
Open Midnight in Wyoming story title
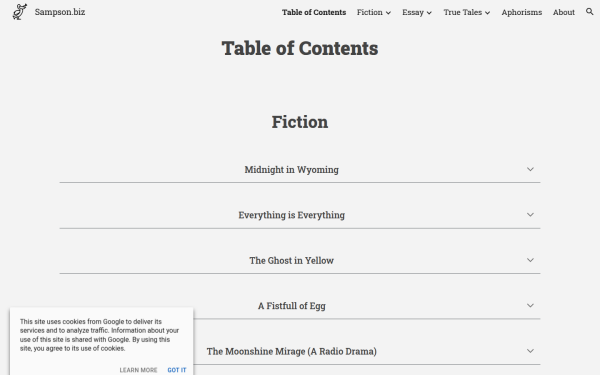(292, 170)
